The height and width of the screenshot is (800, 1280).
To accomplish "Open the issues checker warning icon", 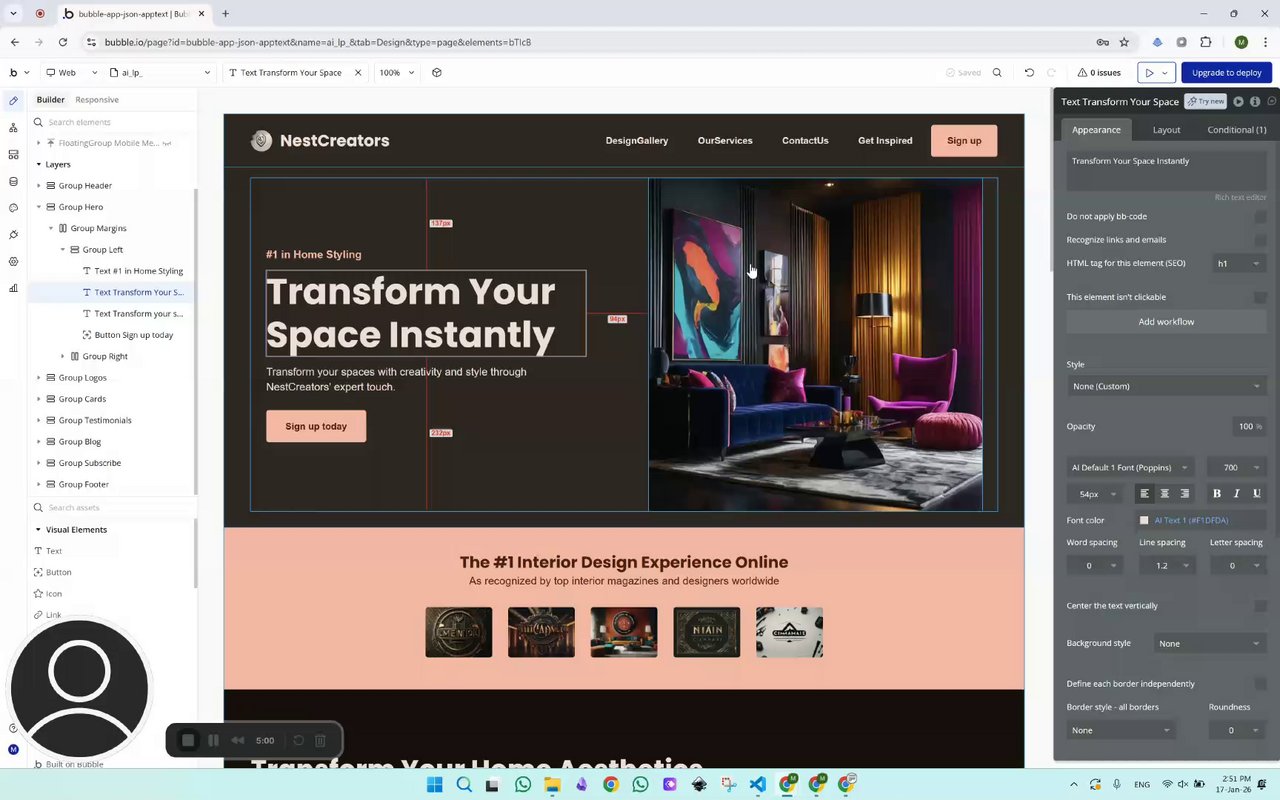I will pyautogui.click(x=1082, y=72).
